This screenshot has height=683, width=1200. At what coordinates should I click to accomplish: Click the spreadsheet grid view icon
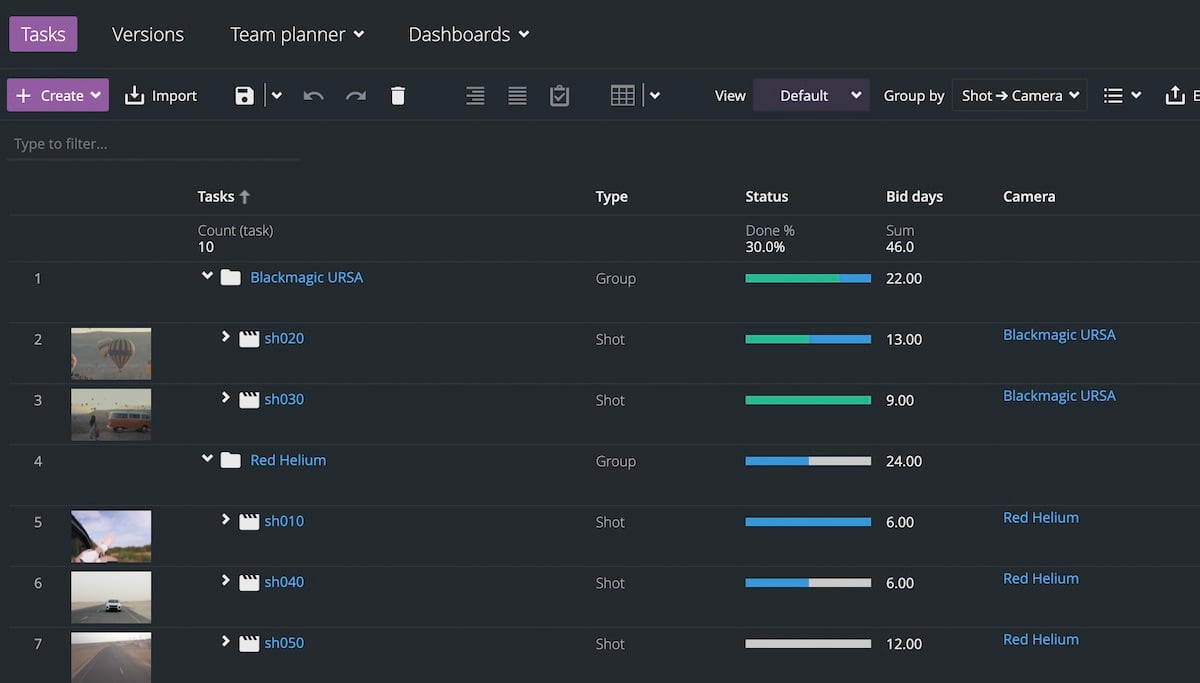point(623,96)
